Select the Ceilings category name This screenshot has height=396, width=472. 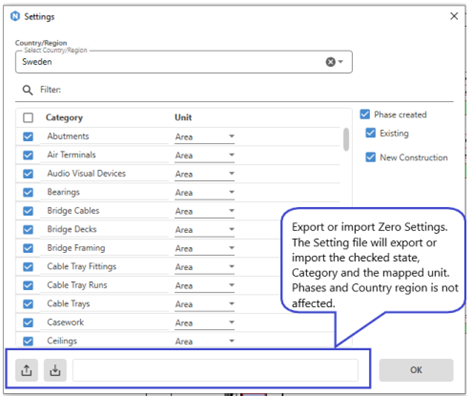pos(62,341)
